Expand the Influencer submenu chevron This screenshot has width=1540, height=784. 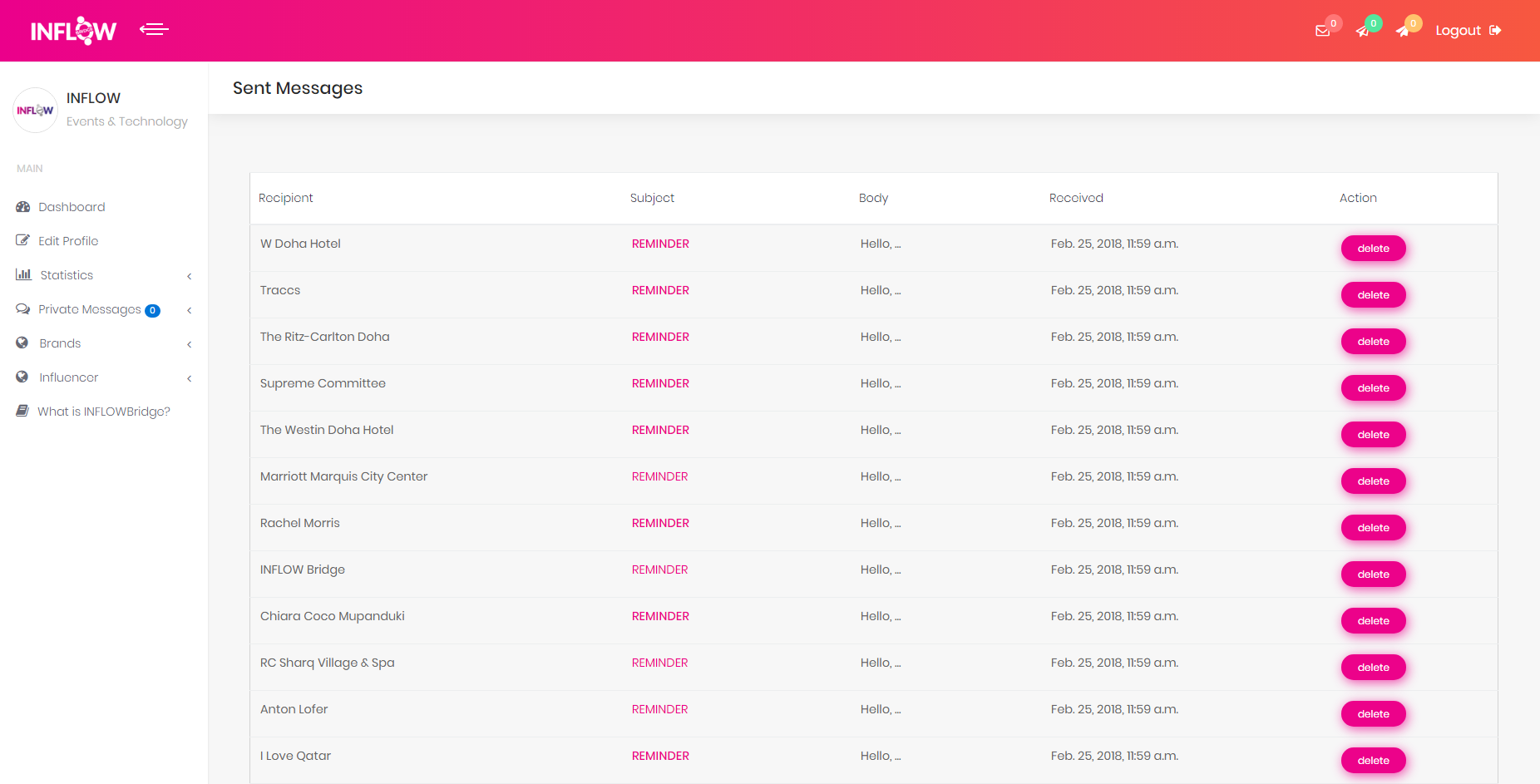point(190,378)
